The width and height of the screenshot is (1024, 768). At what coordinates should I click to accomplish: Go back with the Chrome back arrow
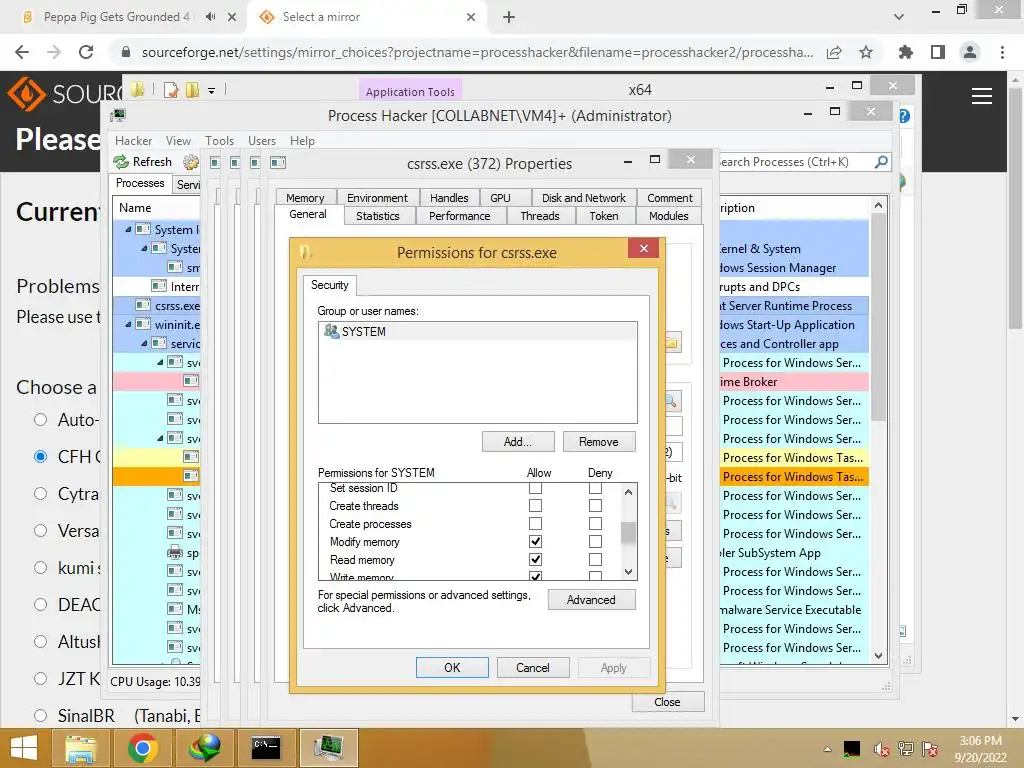[x=22, y=52]
